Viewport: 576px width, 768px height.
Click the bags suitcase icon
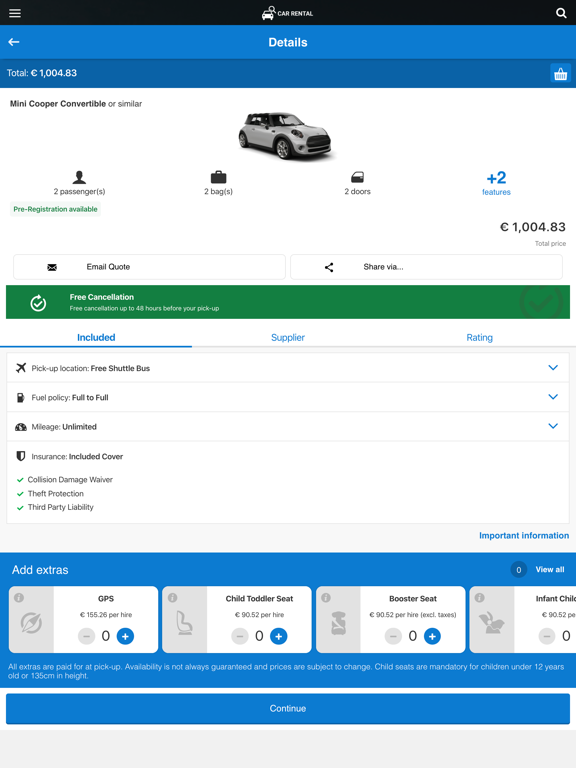coord(218,177)
